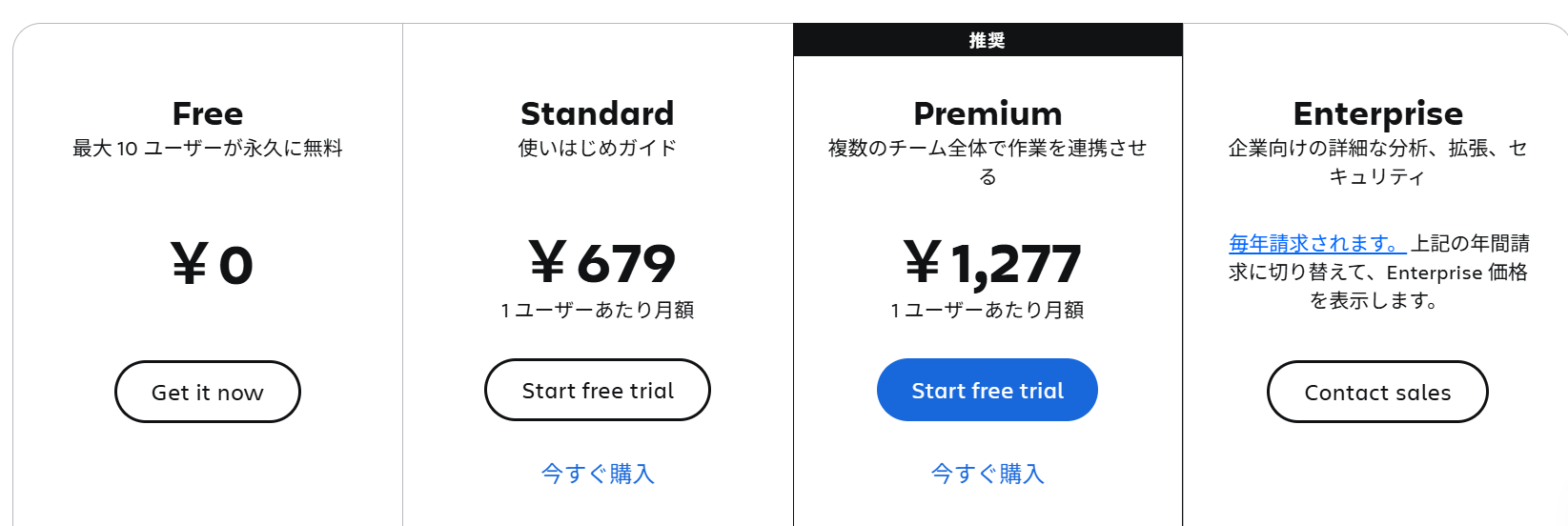Image resolution: width=1568 pixels, height=526 pixels.
Task: Click the 使いはじめガイド subtitle under Standard
Action: tap(598, 149)
